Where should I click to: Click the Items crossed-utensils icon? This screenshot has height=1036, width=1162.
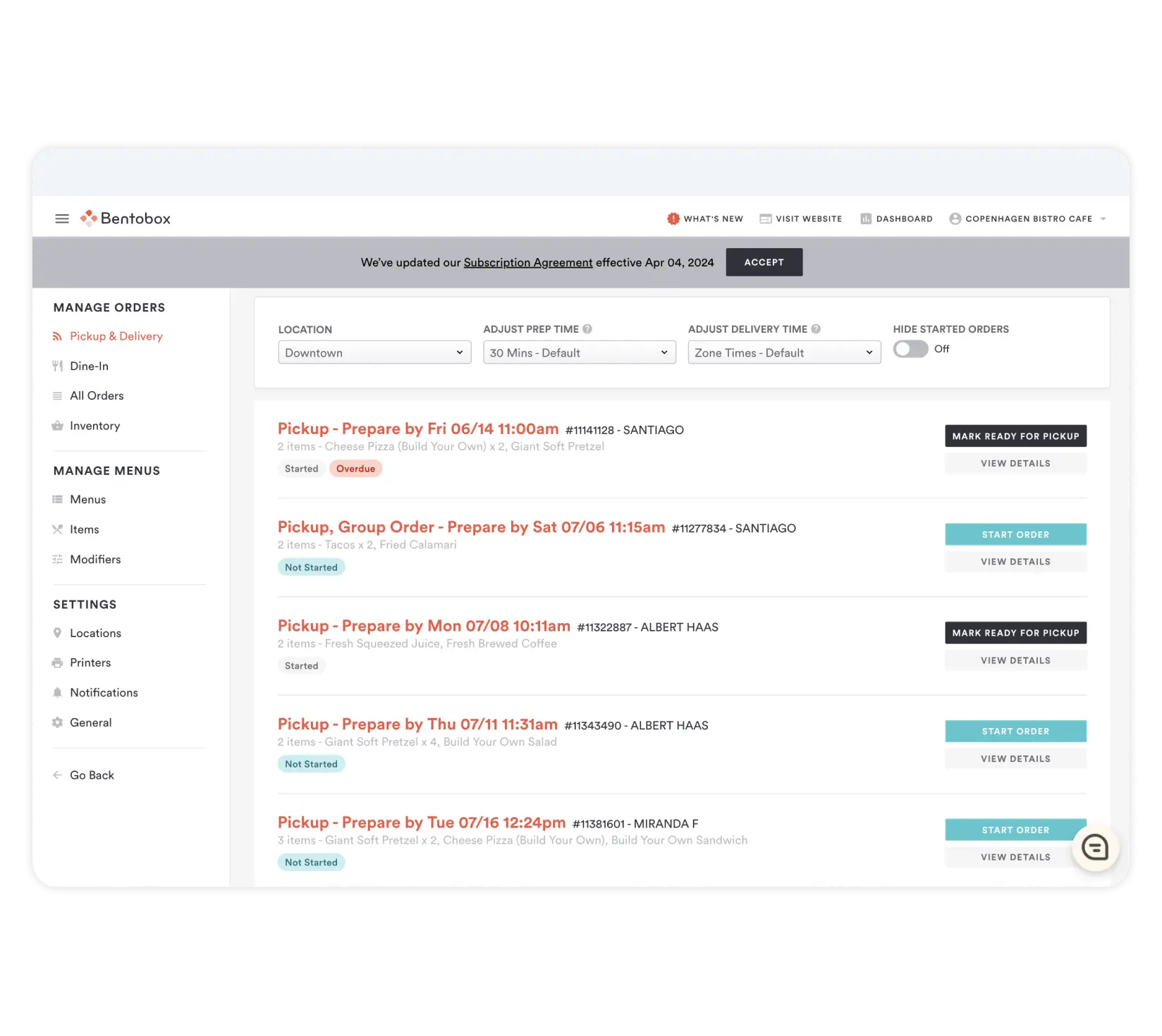tap(57, 529)
